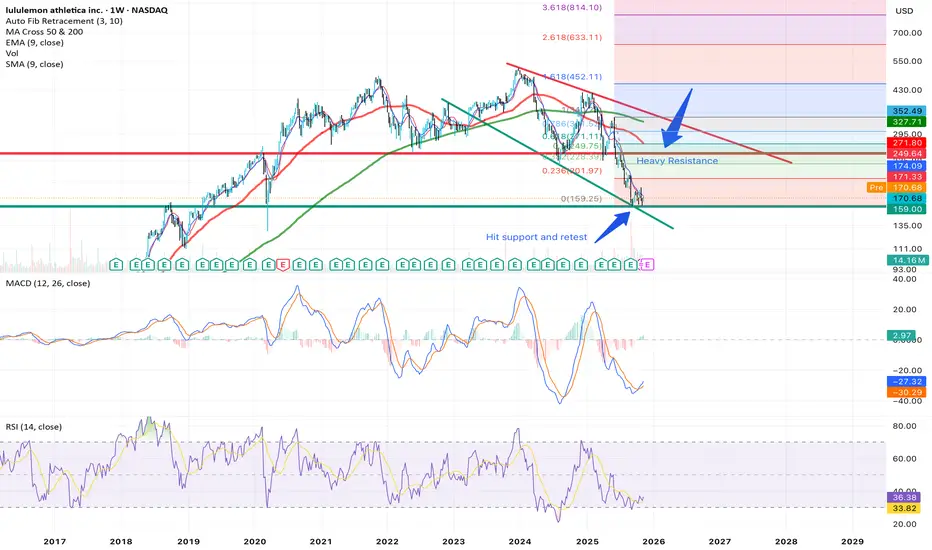Click the blue -27.32 MACD value tag
The height and width of the screenshot is (550, 932).
tap(907, 381)
